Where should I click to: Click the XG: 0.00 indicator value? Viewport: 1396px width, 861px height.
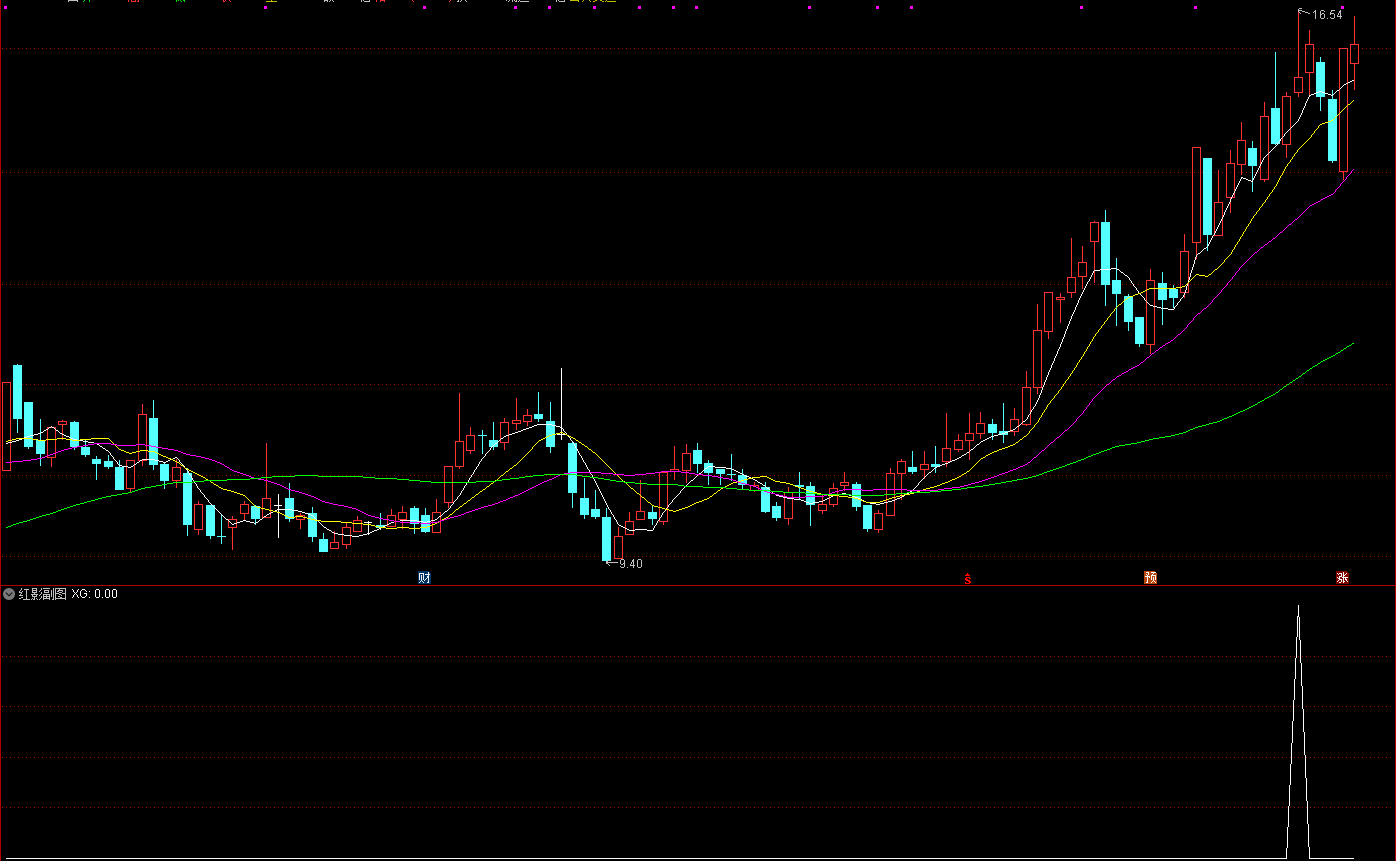click(94, 594)
